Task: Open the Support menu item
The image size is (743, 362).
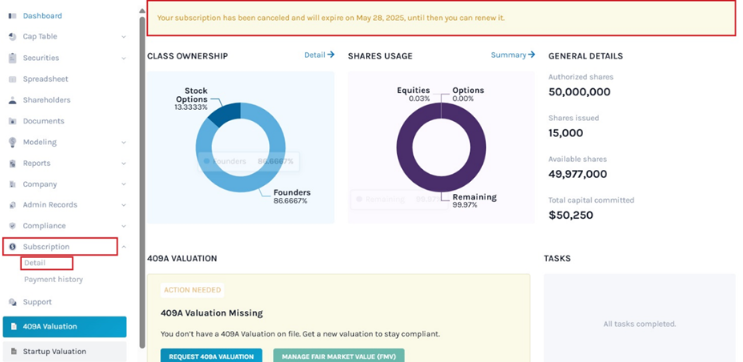Action: [37, 302]
